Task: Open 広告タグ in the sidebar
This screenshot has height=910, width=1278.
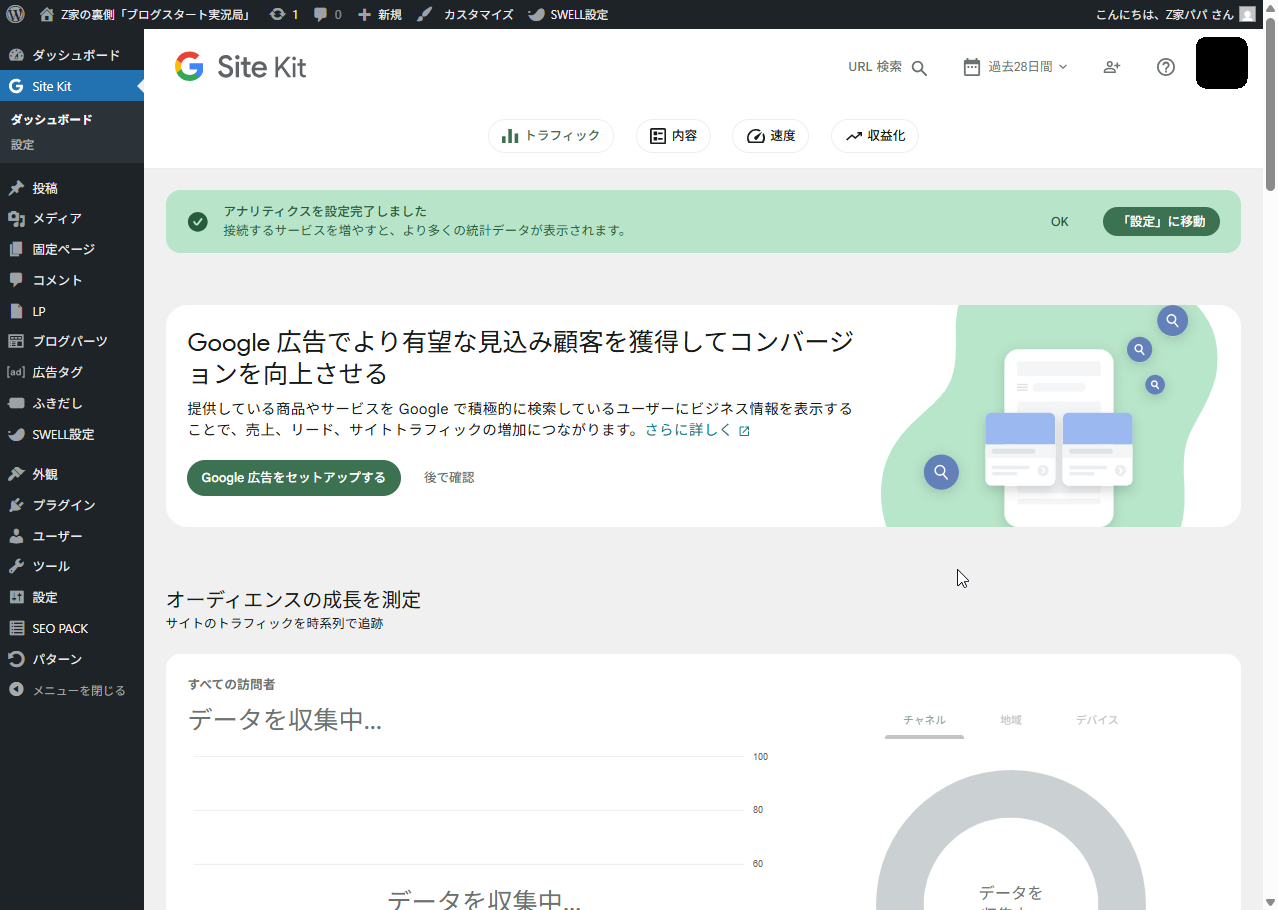Action: tap(72, 372)
